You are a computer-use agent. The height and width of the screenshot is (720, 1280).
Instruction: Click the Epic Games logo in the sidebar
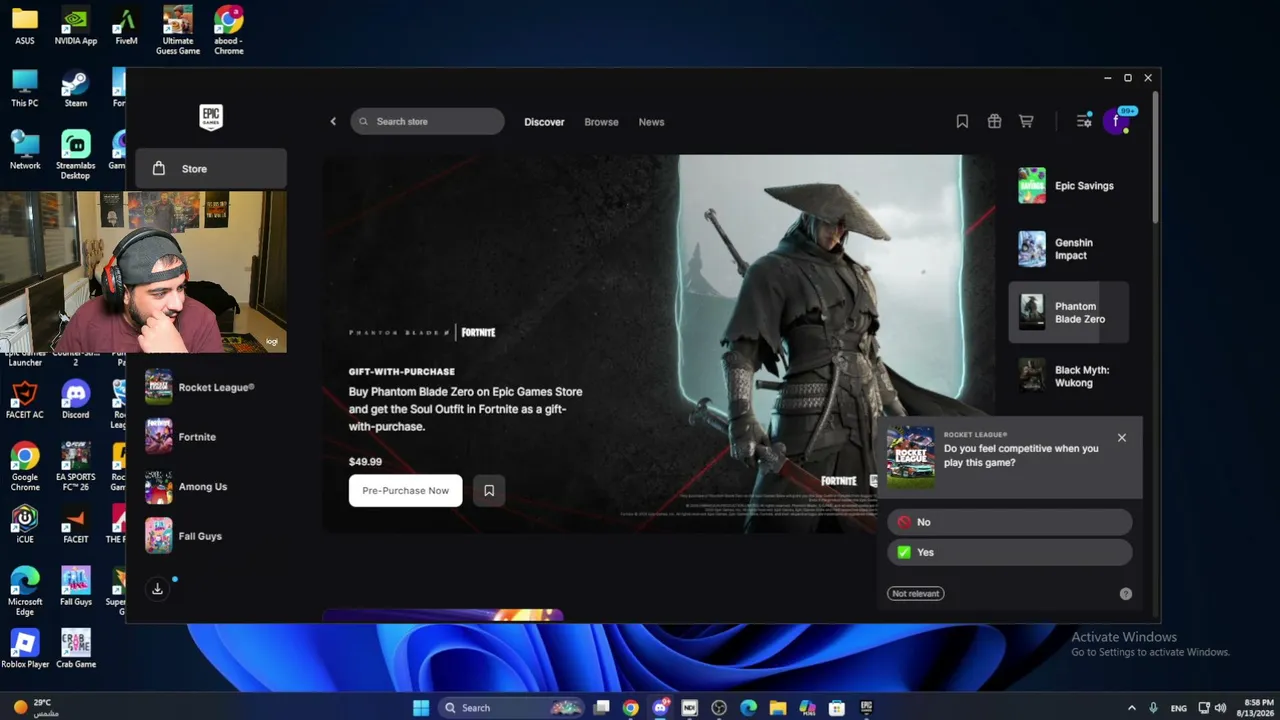click(211, 117)
